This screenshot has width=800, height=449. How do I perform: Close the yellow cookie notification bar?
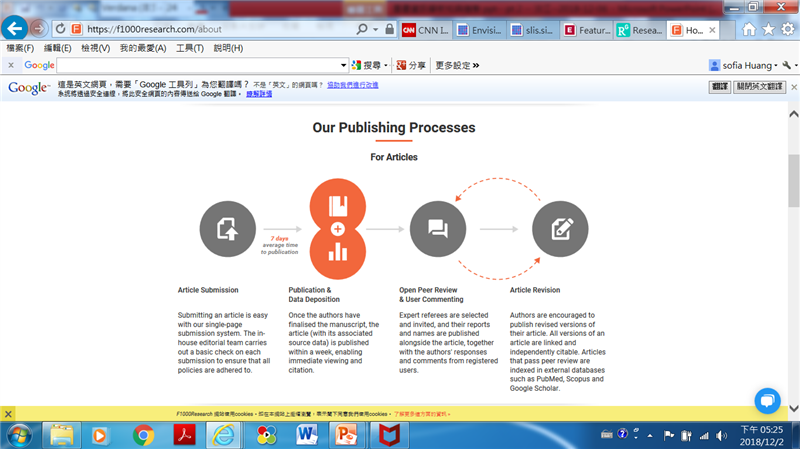point(8,413)
